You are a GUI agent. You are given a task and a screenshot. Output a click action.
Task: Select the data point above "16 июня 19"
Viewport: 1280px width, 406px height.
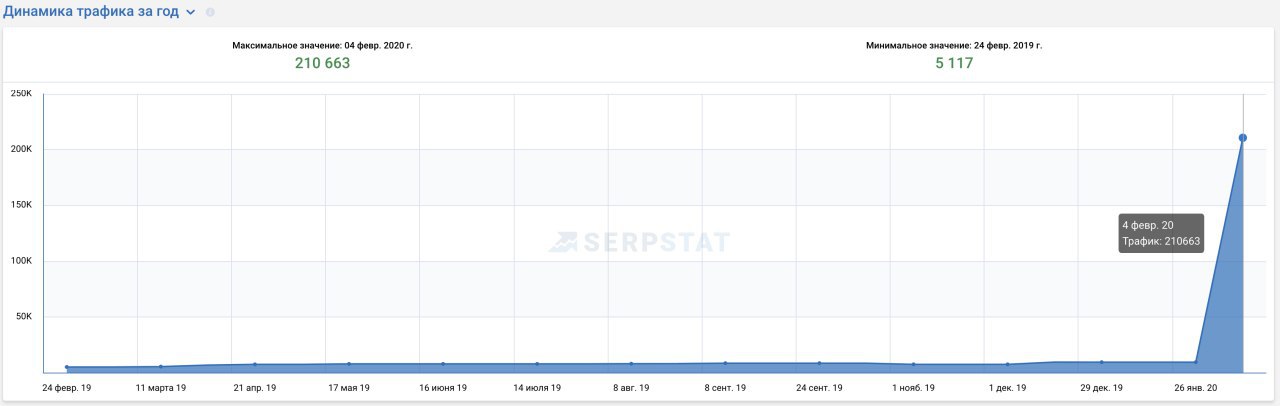tap(443, 364)
